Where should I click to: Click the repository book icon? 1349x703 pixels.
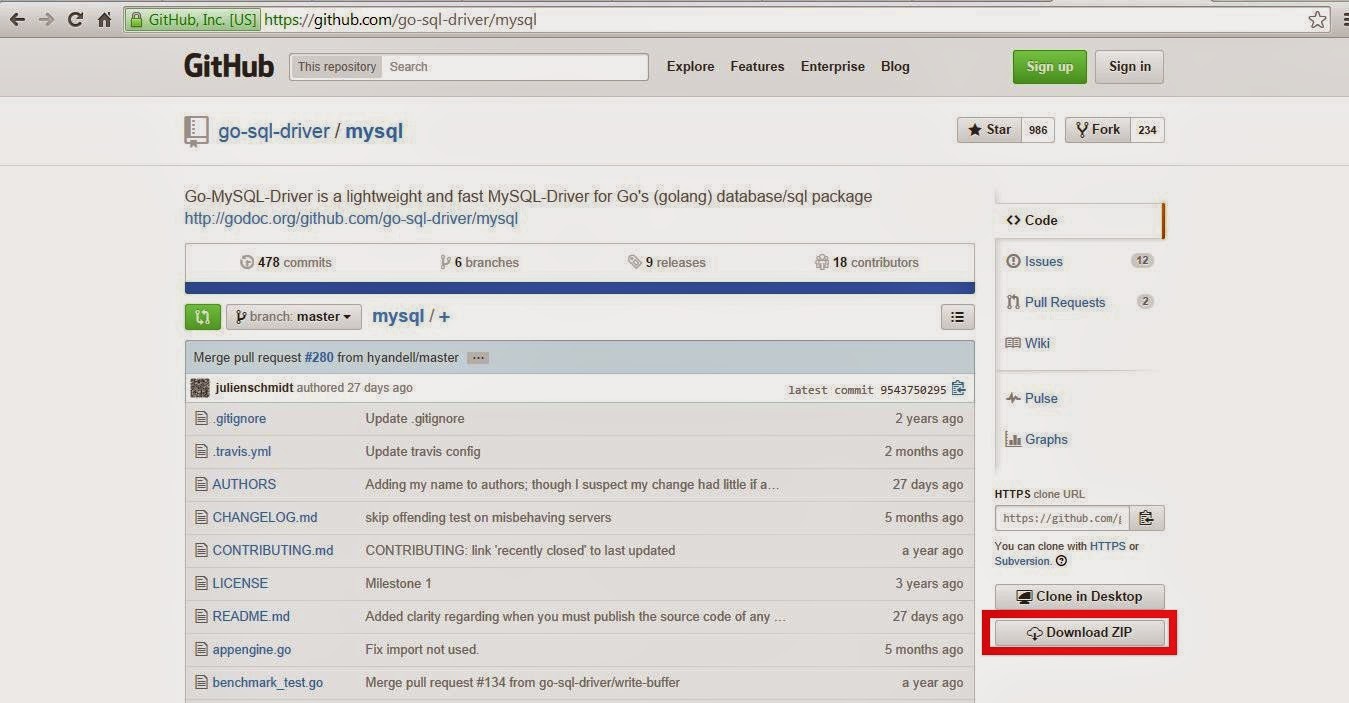point(196,131)
